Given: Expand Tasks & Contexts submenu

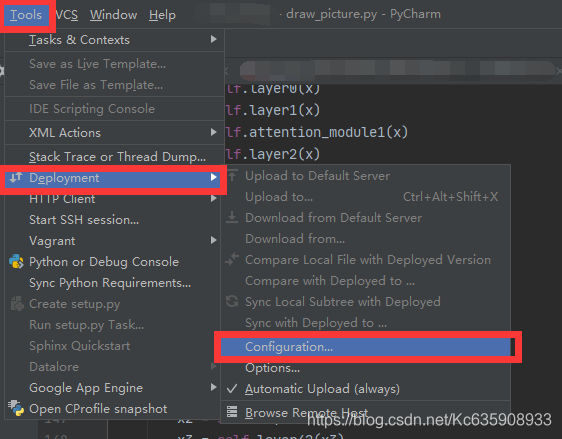Looking at the screenshot, I should (114, 40).
